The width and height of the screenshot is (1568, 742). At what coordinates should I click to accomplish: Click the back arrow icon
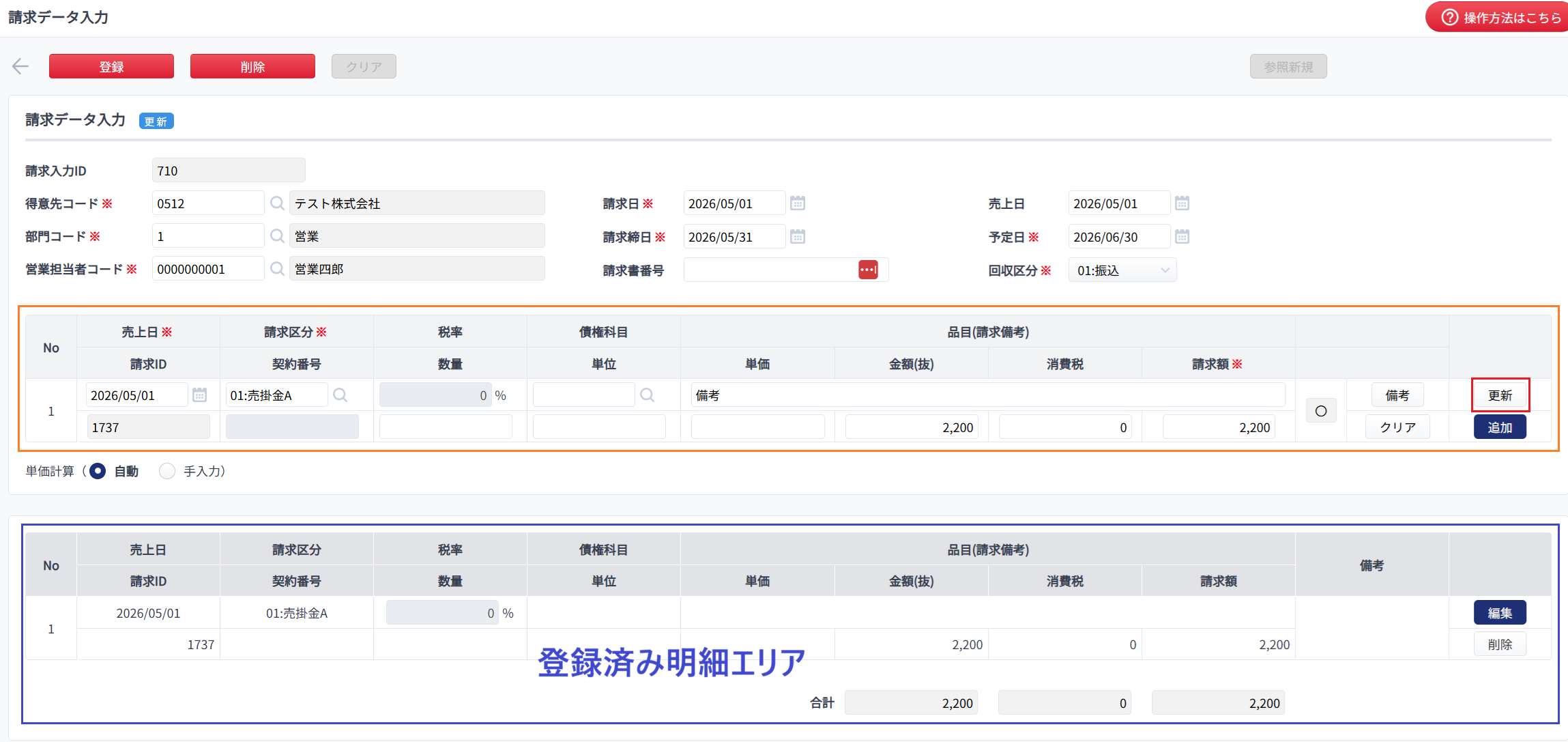[20, 66]
